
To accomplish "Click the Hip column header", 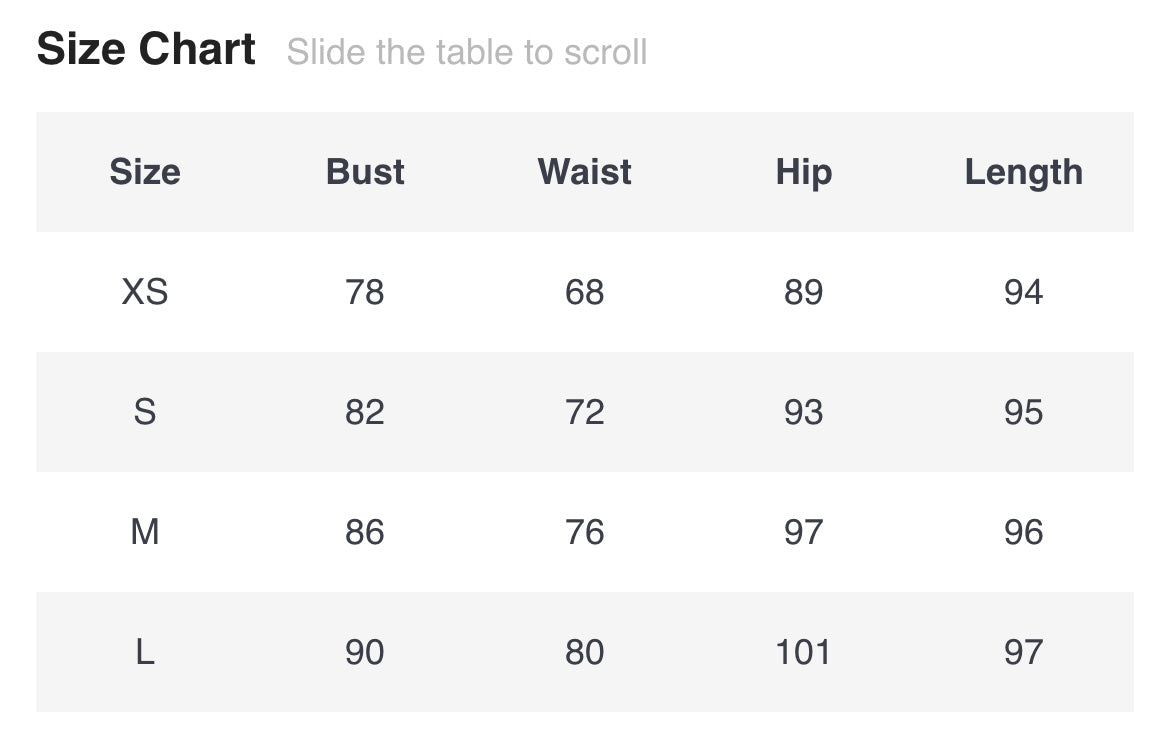I will [x=803, y=172].
